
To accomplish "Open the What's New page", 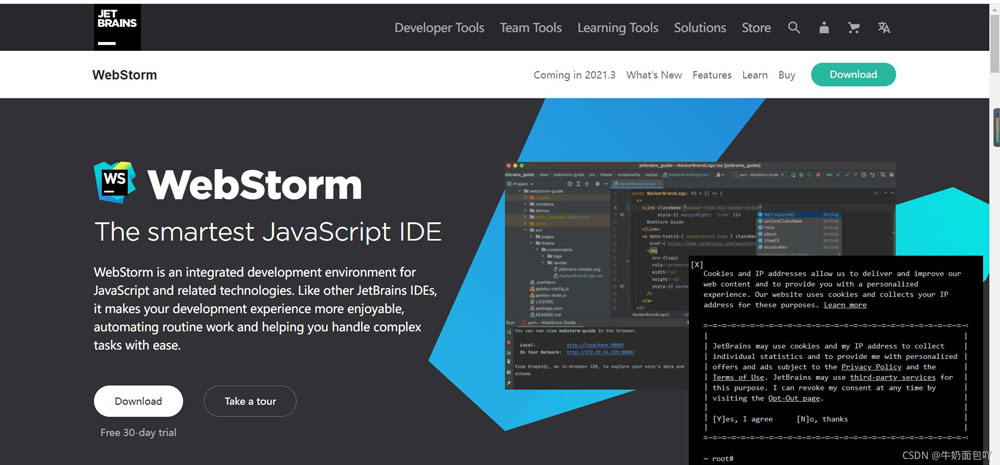I will [x=654, y=75].
